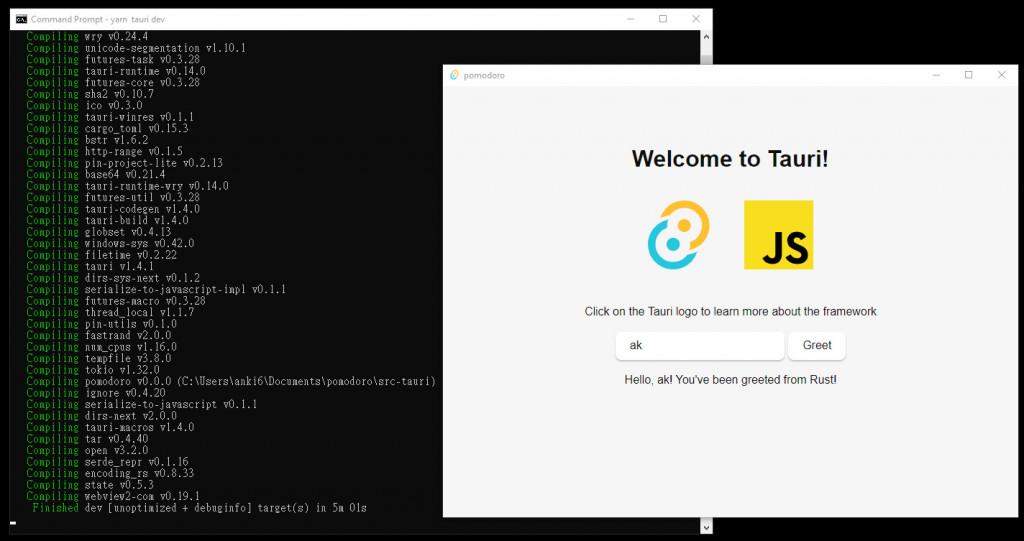Click the 'Compiling pomodoro v0.0.0' path line

[x=231, y=382]
